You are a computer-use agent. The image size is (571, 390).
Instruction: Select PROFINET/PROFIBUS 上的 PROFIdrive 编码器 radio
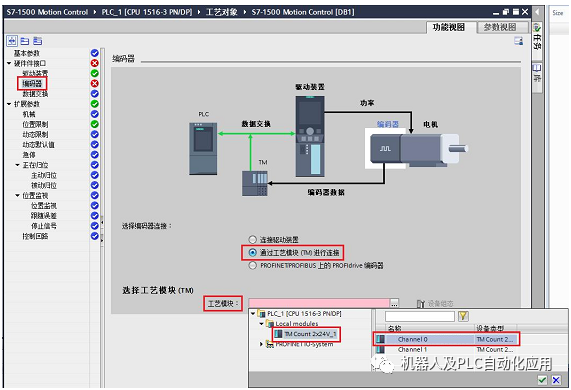click(x=252, y=265)
